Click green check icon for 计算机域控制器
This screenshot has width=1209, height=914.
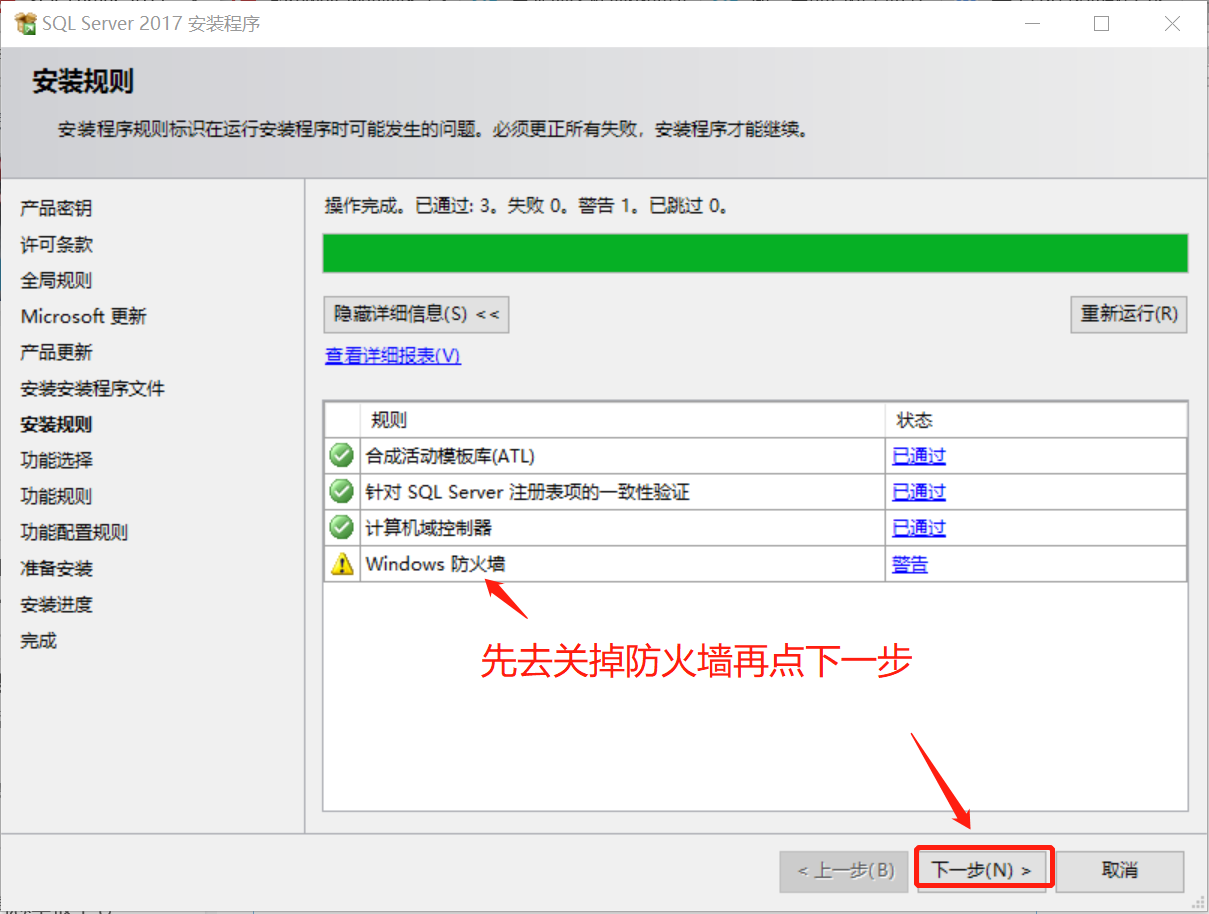coord(342,527)
